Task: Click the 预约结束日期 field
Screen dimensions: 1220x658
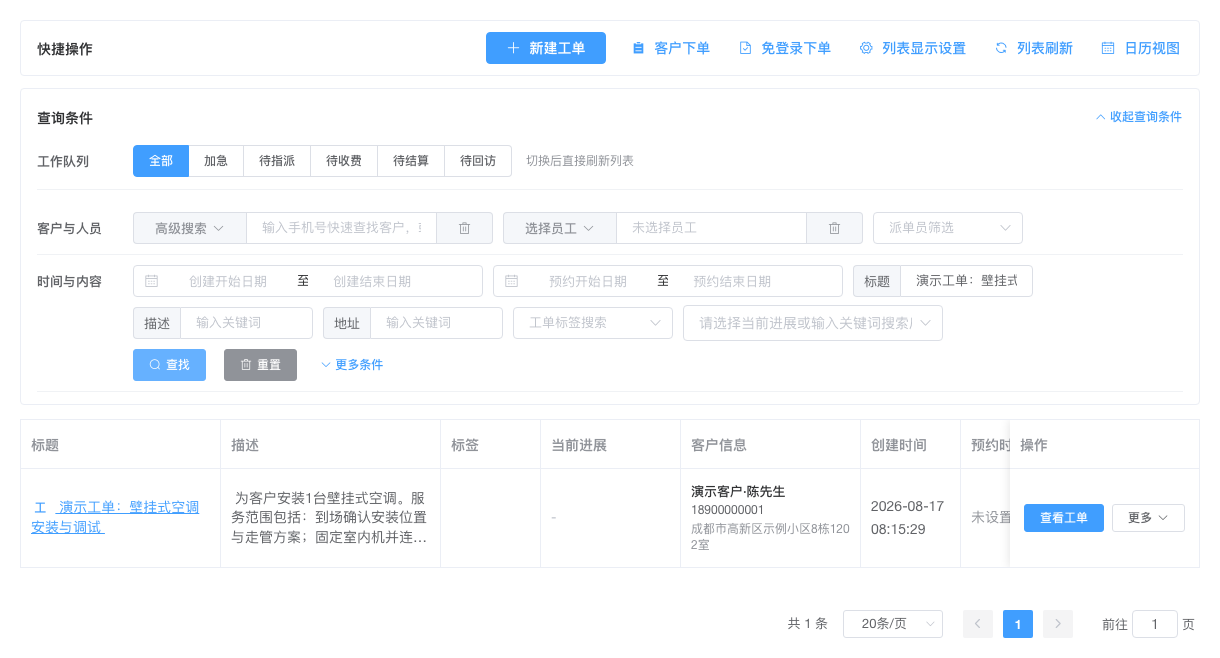Action: (x=732, y=281)
